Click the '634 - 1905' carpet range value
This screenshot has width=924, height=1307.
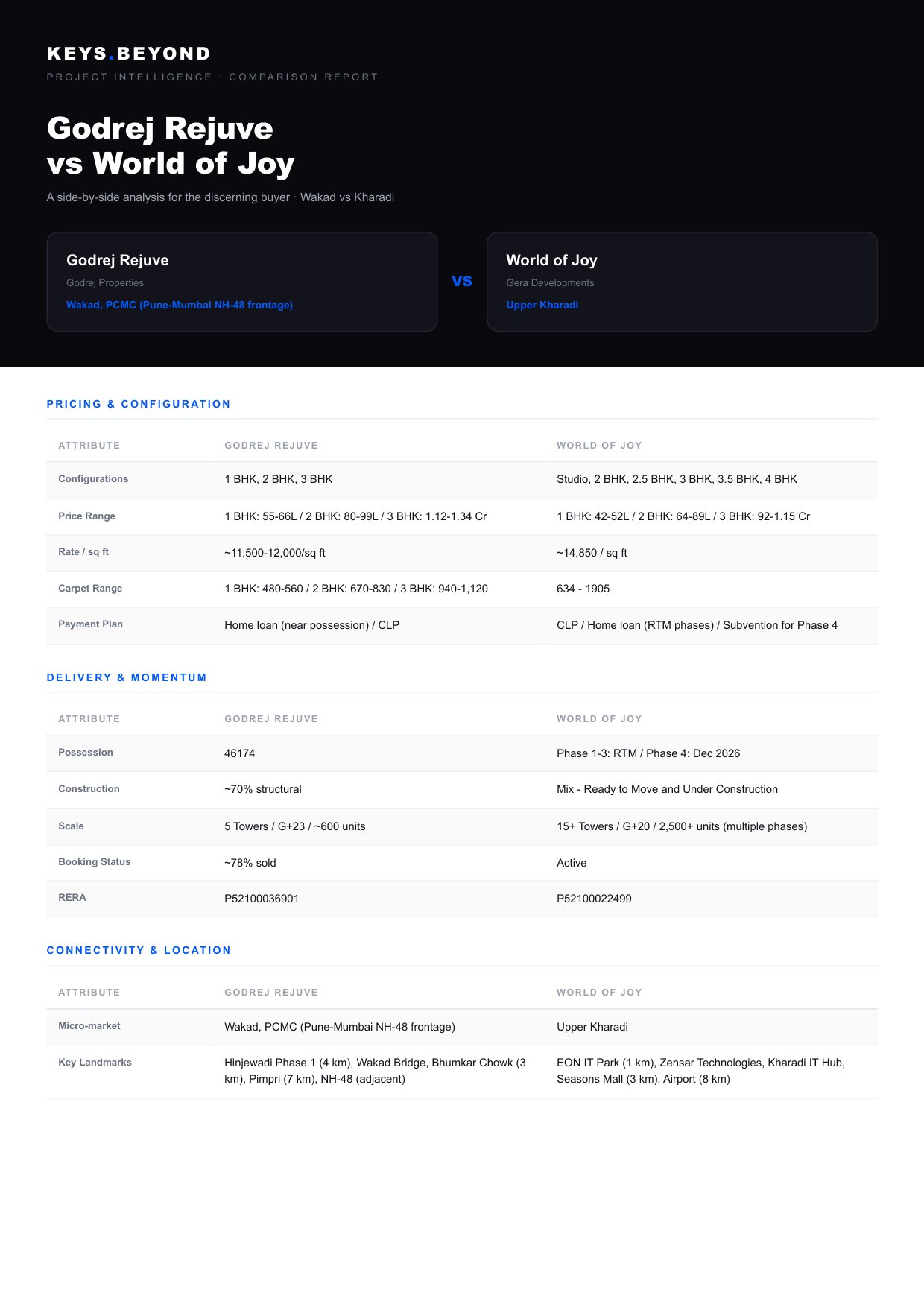pos(583,589)
